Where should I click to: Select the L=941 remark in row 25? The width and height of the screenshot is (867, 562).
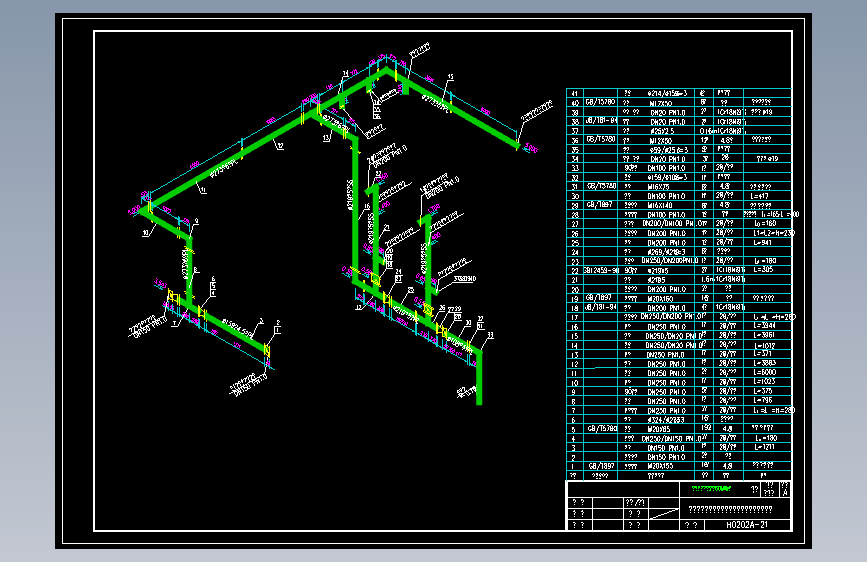point(763,242)
